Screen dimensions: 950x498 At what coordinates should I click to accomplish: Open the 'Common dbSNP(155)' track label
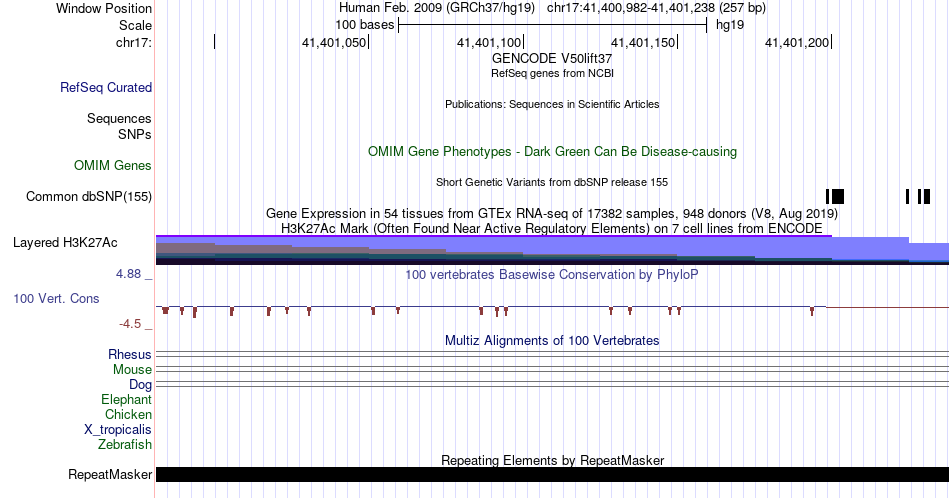pyautogui.click(x=89, y=196)
